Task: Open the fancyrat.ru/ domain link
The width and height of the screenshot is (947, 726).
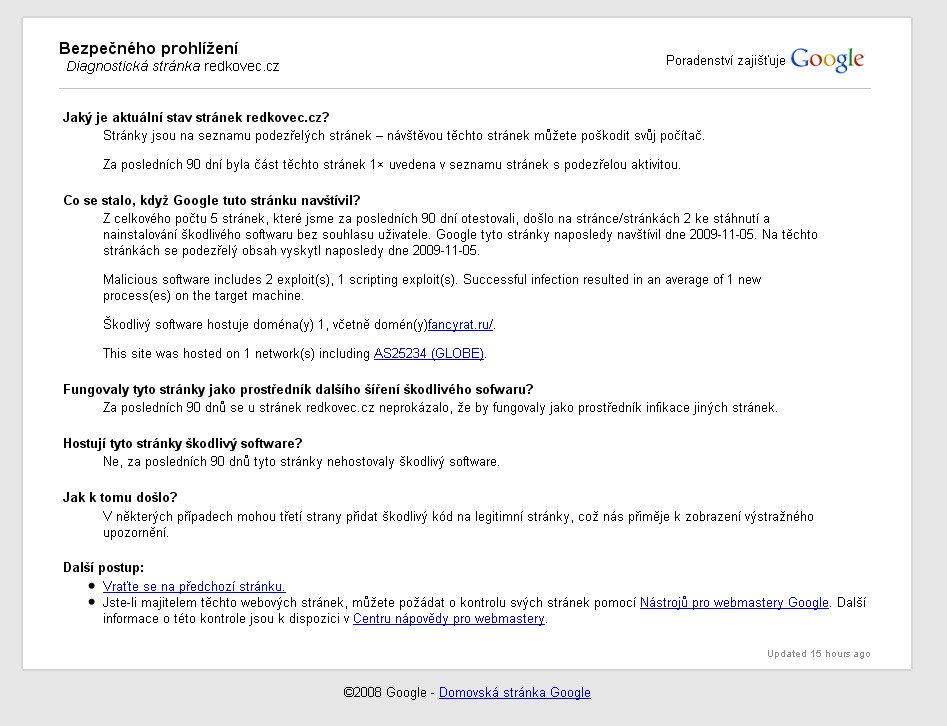Action: (461, 325)
